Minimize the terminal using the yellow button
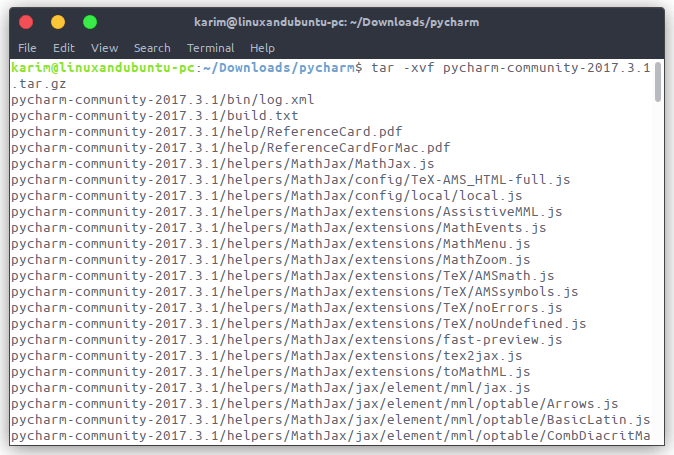The height and width of the screenshot is (455, 674). [58, 22]
